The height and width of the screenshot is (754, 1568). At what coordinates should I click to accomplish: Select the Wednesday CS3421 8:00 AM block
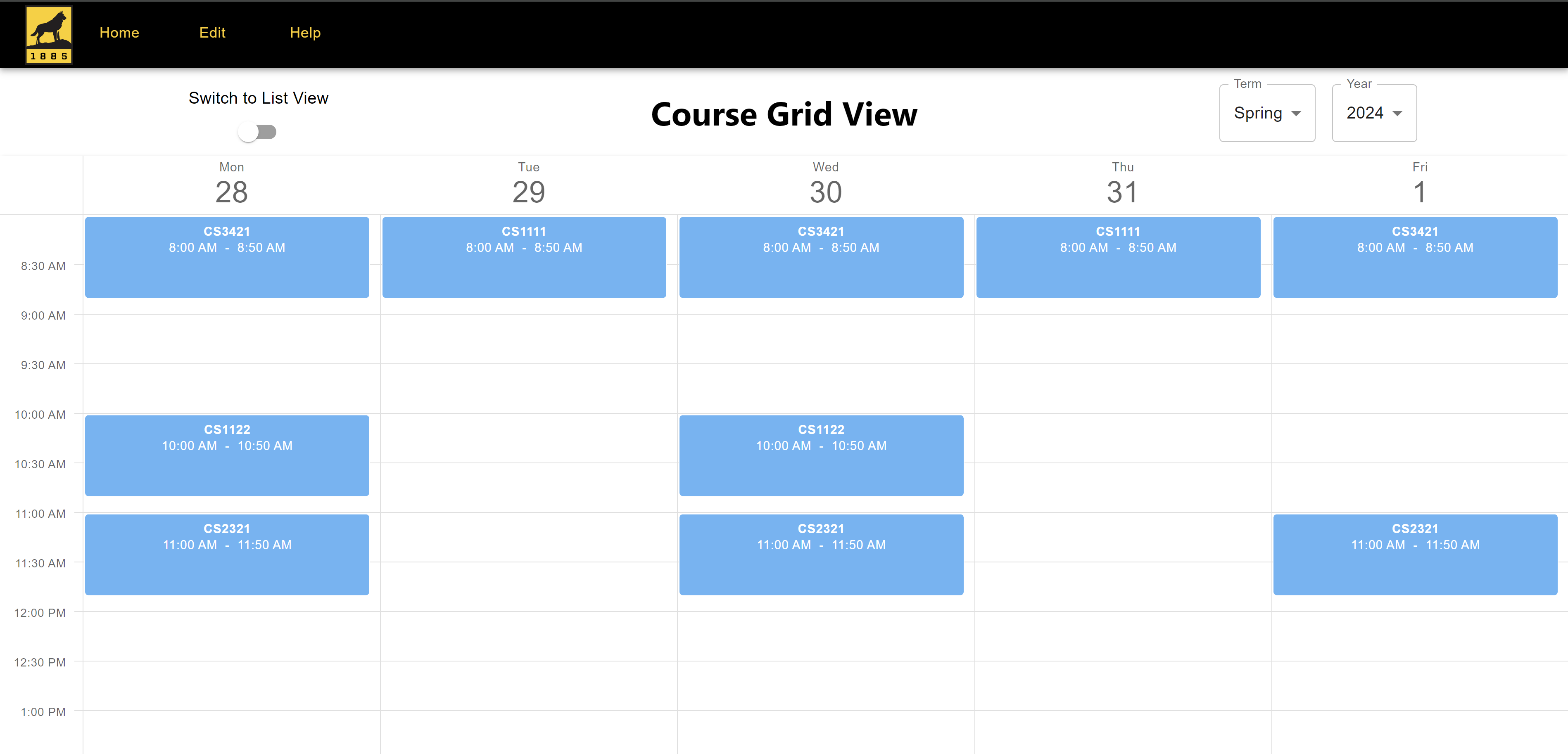click(821, 257)
